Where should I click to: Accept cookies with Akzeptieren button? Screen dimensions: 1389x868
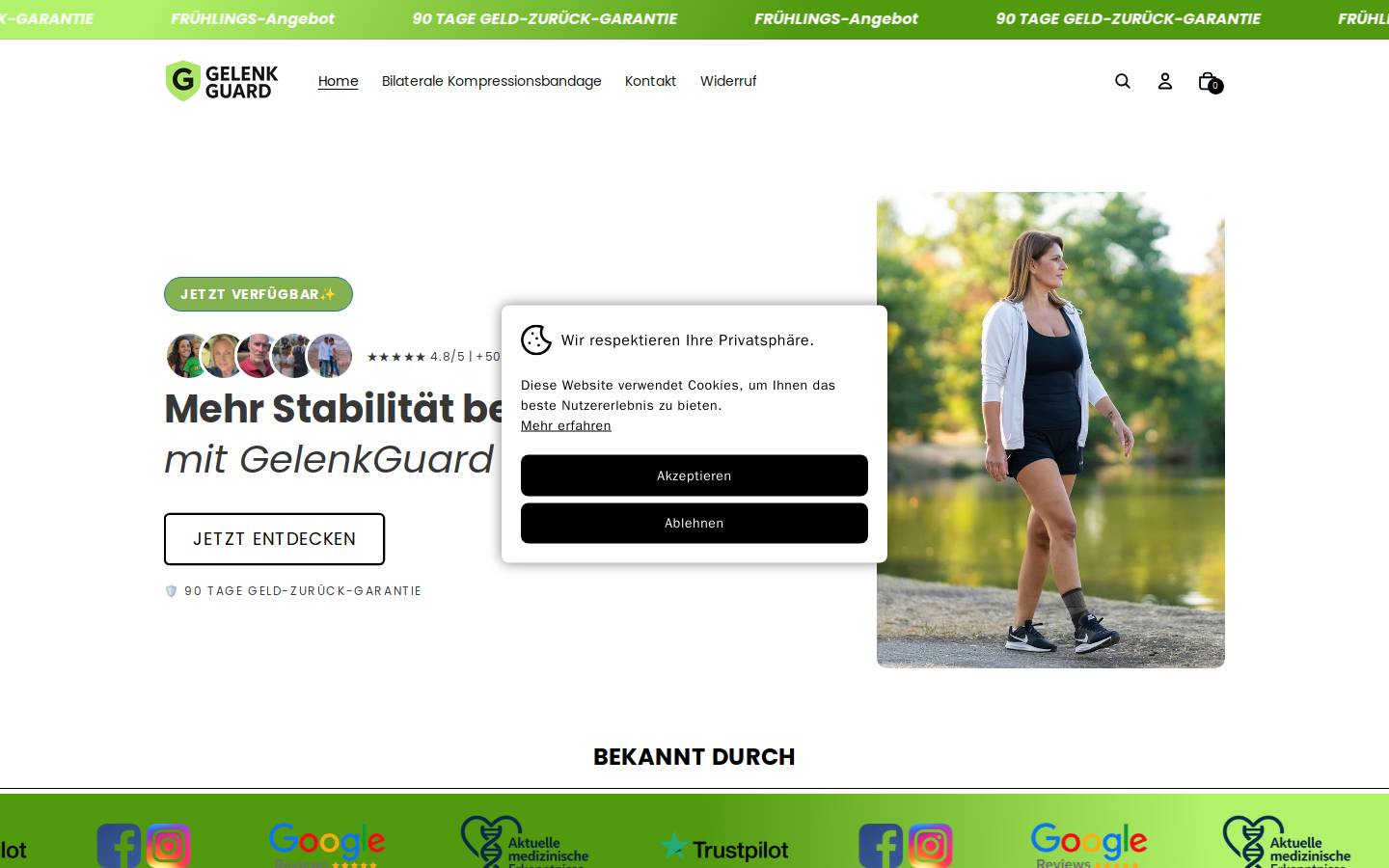[694, 475]
